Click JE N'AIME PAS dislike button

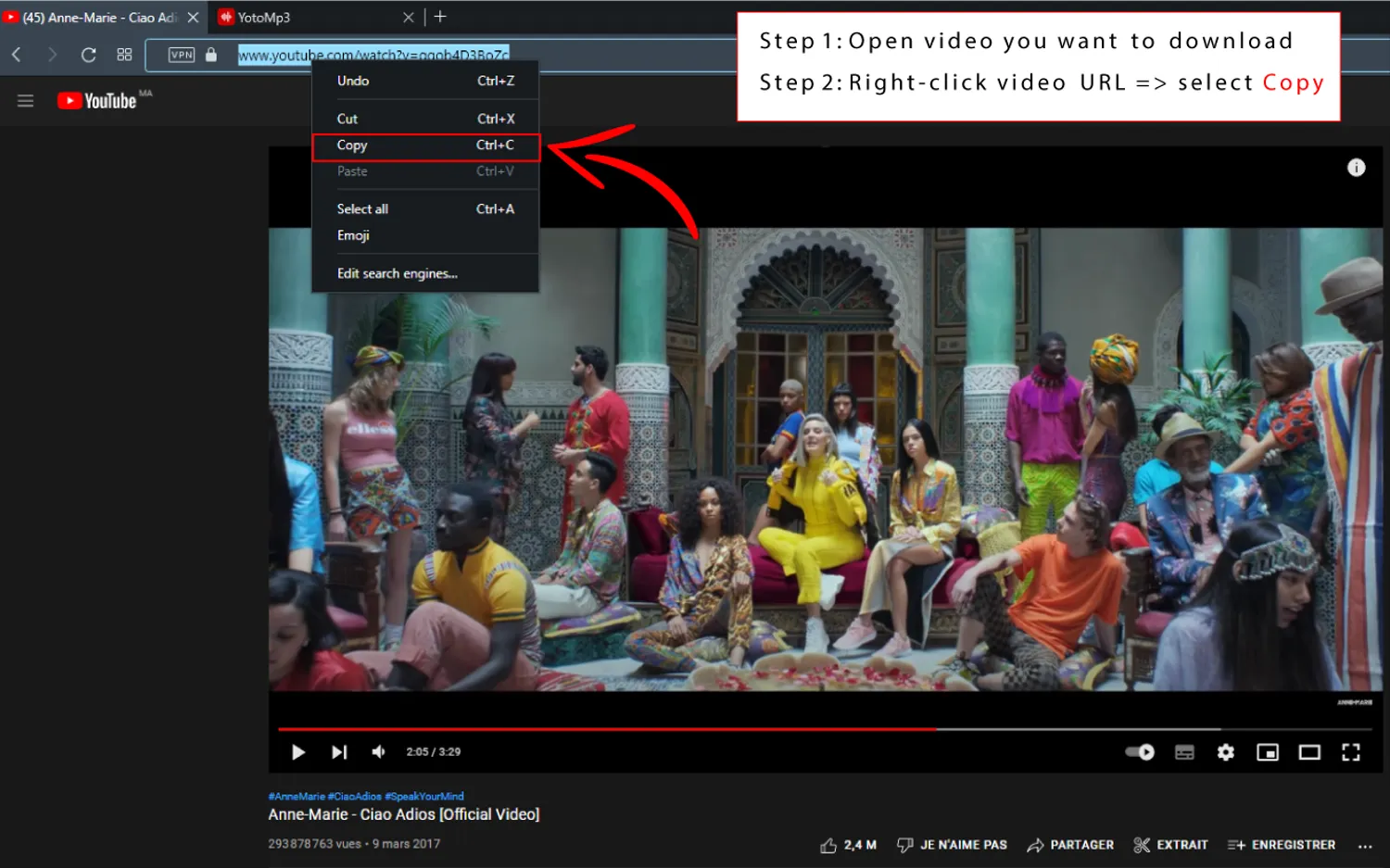tap(952, 845)
